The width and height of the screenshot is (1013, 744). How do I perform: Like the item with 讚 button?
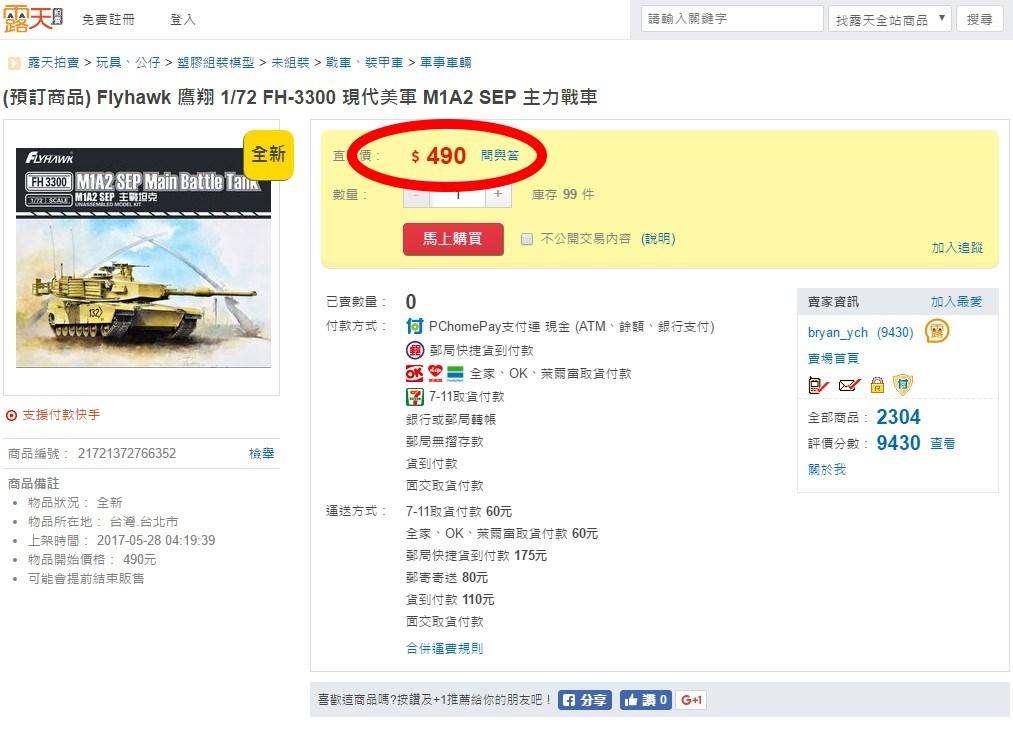coord(645,700)
